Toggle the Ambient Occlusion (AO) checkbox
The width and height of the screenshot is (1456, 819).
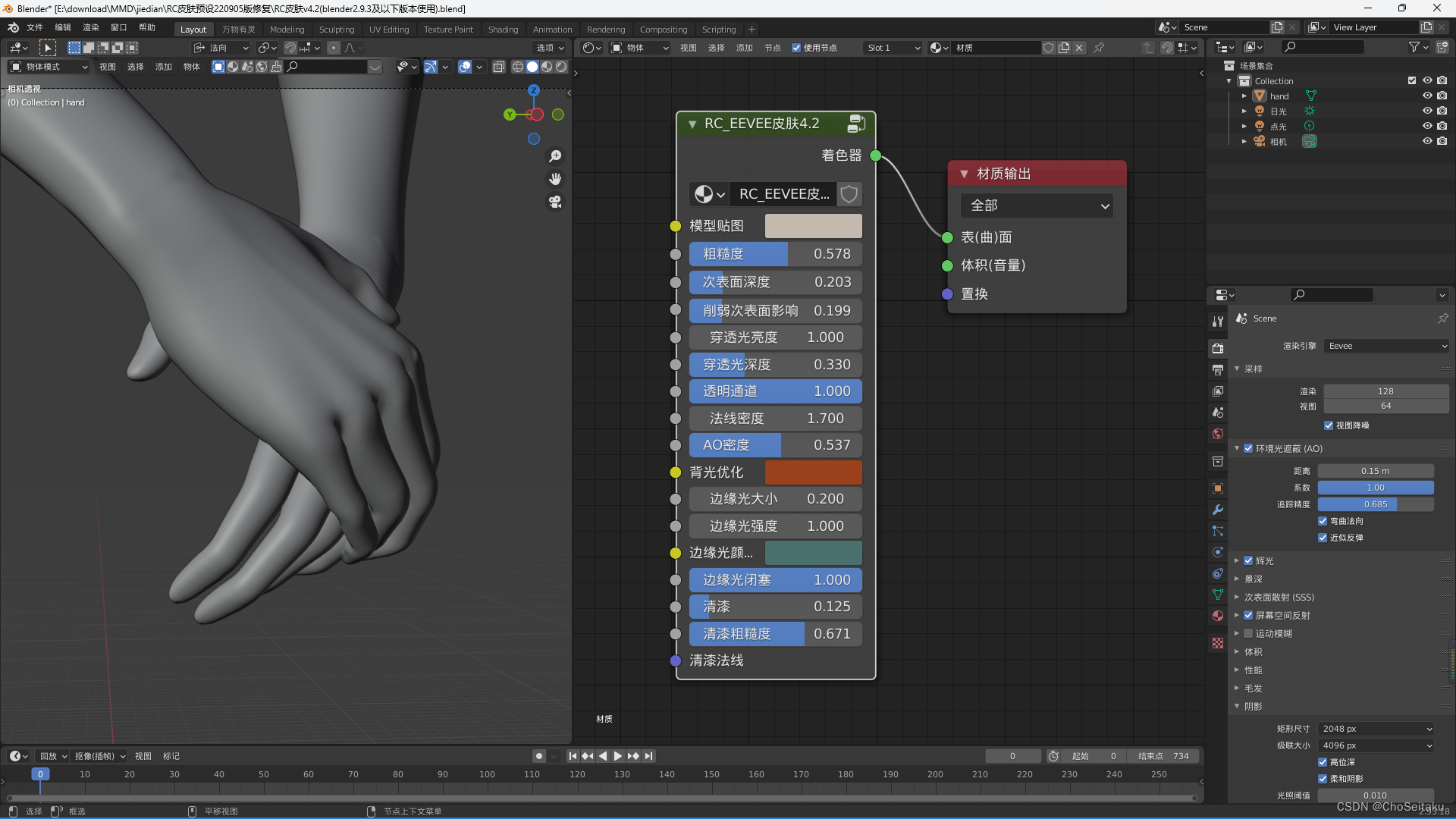(x=1247, y=448)
